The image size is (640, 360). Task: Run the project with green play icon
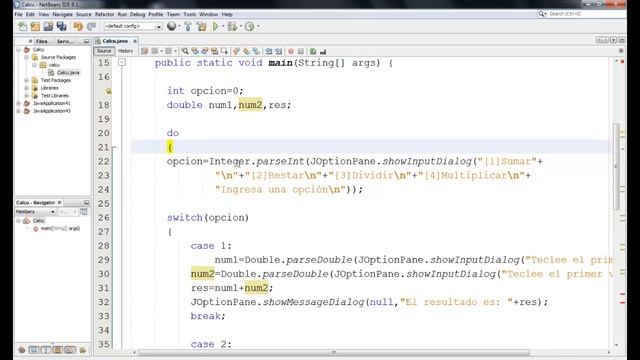tap(215, 27)
